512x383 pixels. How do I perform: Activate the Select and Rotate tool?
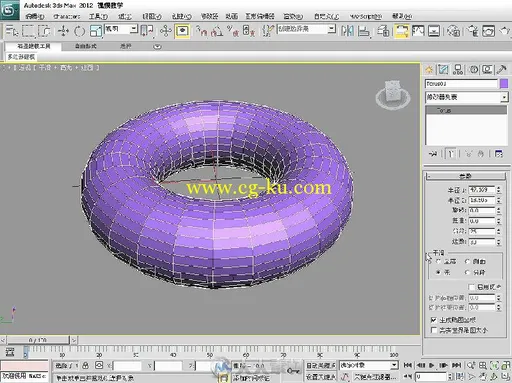click(79, 31)
